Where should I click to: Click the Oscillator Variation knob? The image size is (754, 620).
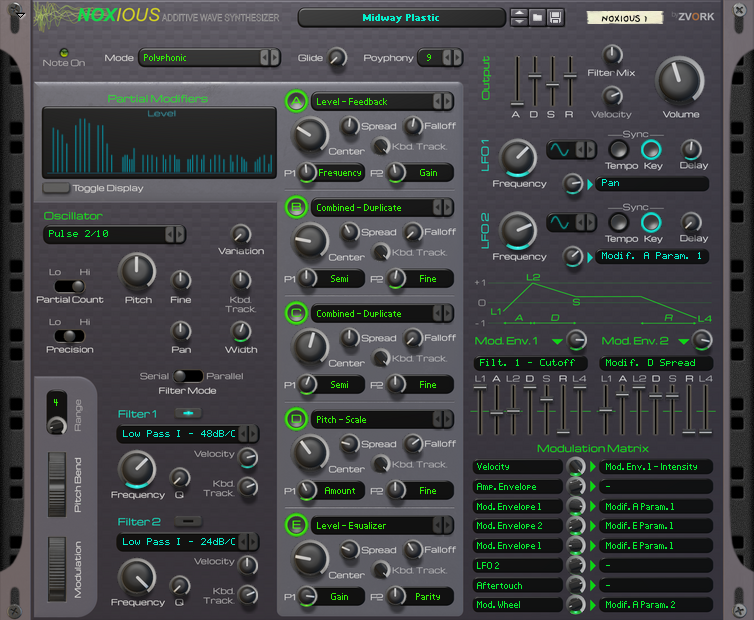pyautogui.click(x=241, y=234)
